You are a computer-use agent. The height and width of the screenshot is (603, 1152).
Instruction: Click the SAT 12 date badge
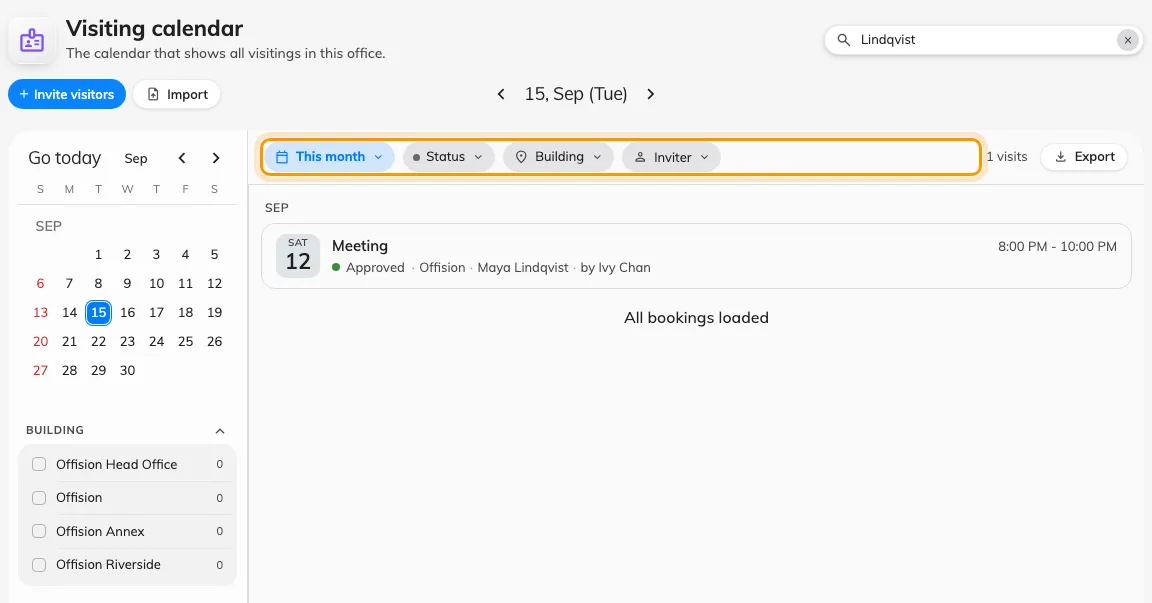click(x=298, y=256)
